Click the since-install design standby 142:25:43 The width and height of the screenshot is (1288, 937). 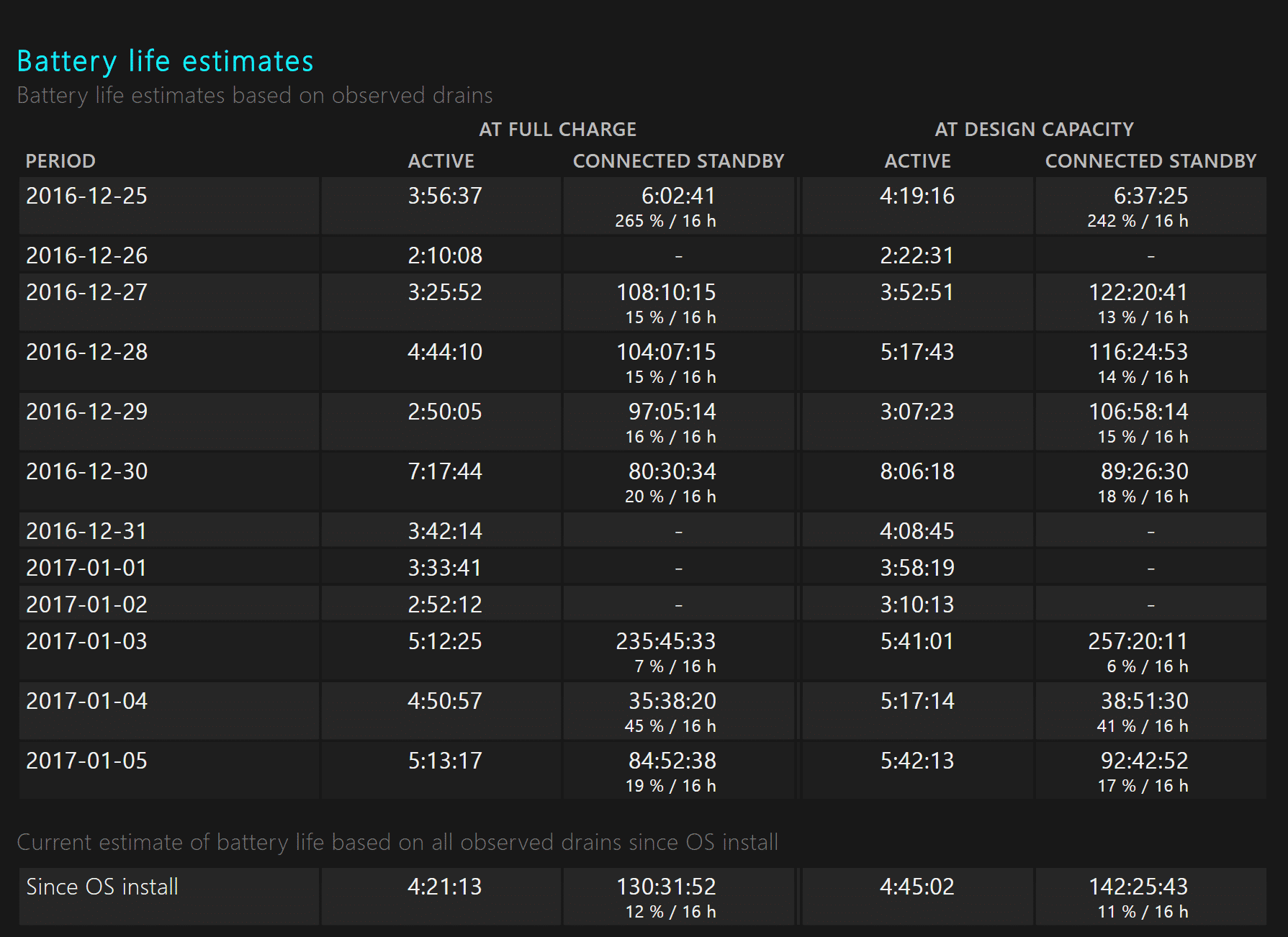1138,887
